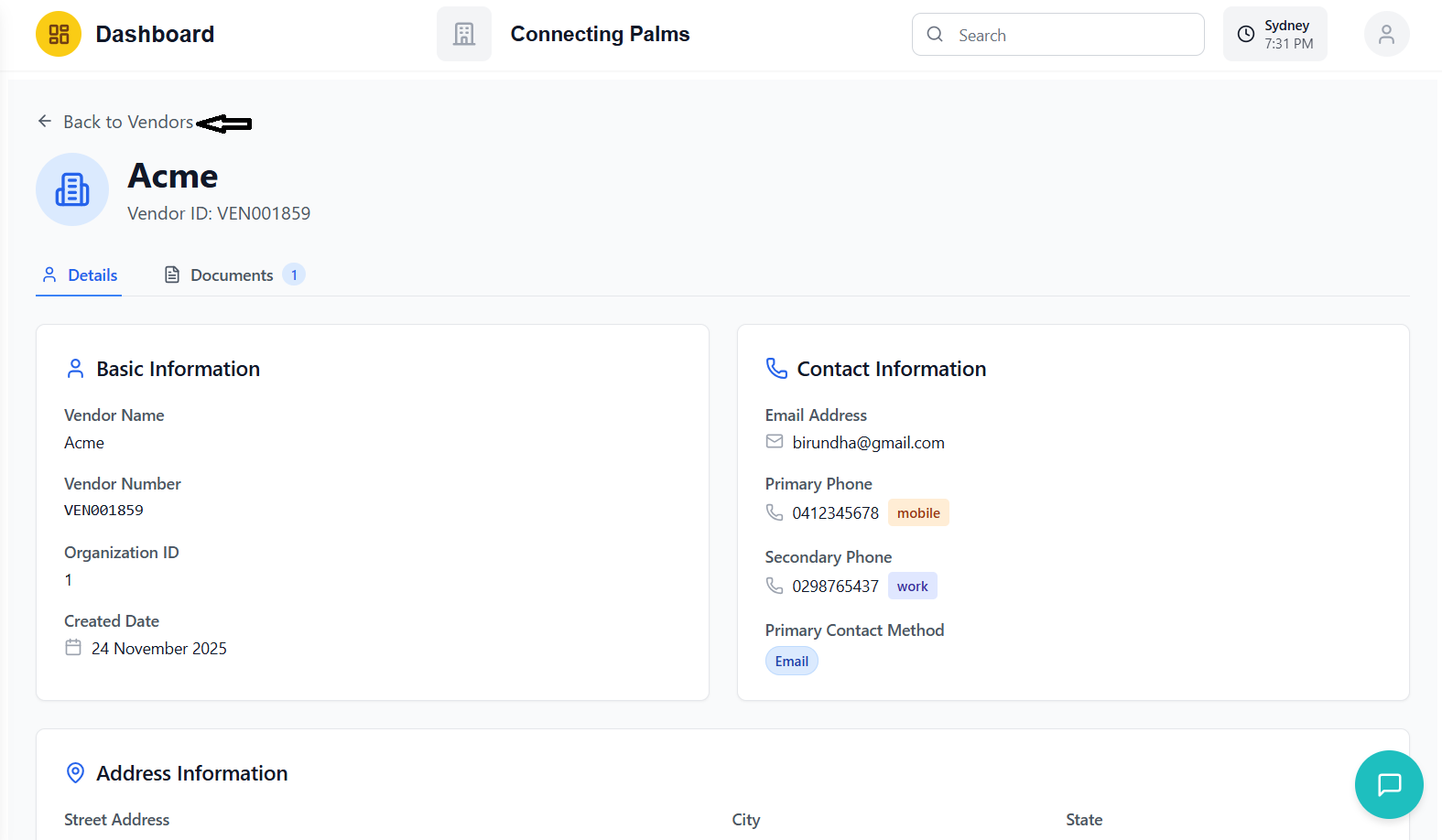Click the work phone type badge
1442x840 pixels.
913,586
